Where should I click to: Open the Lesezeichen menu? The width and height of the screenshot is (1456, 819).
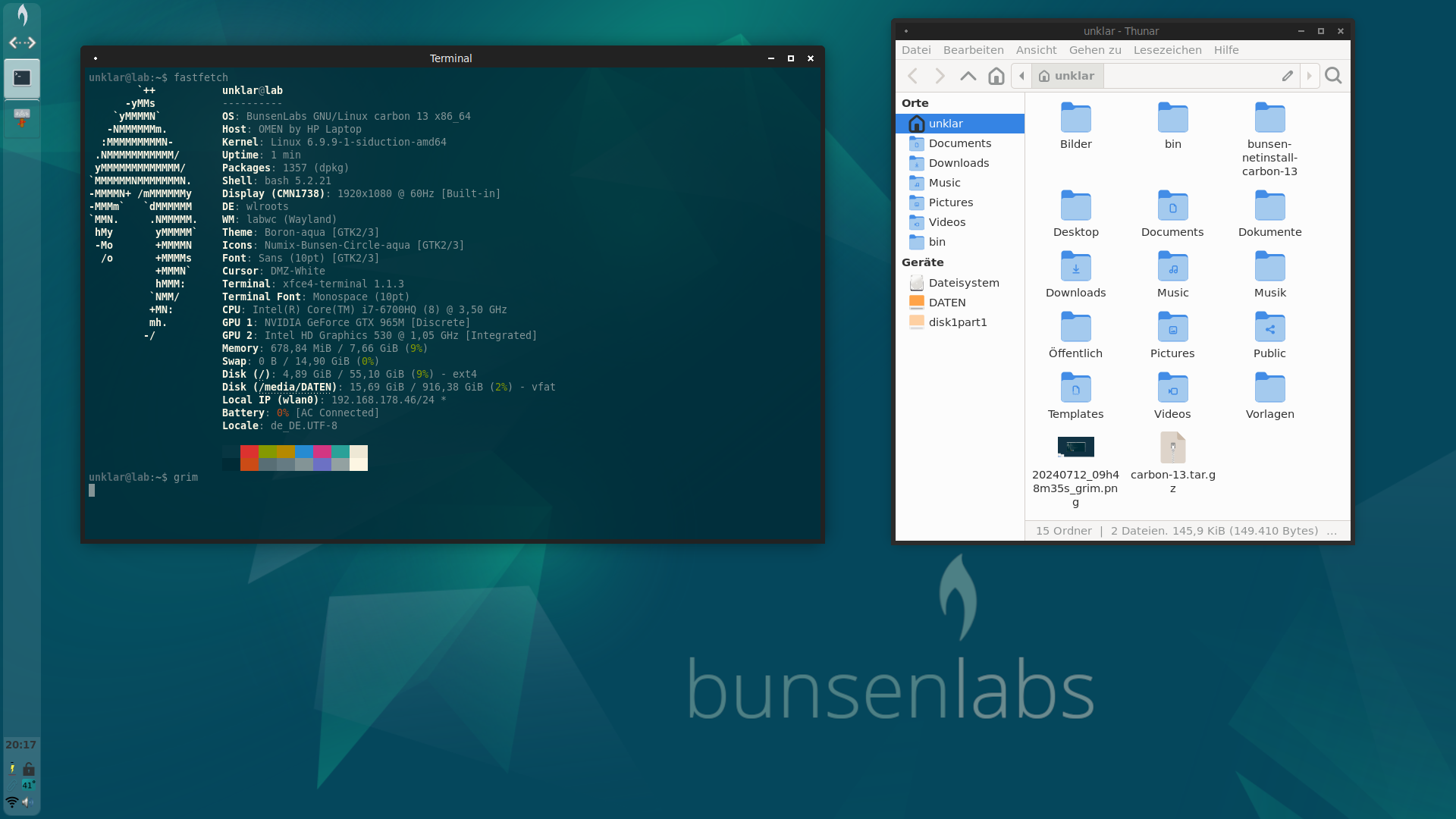pyautogui.click(x=1168, y=50)
